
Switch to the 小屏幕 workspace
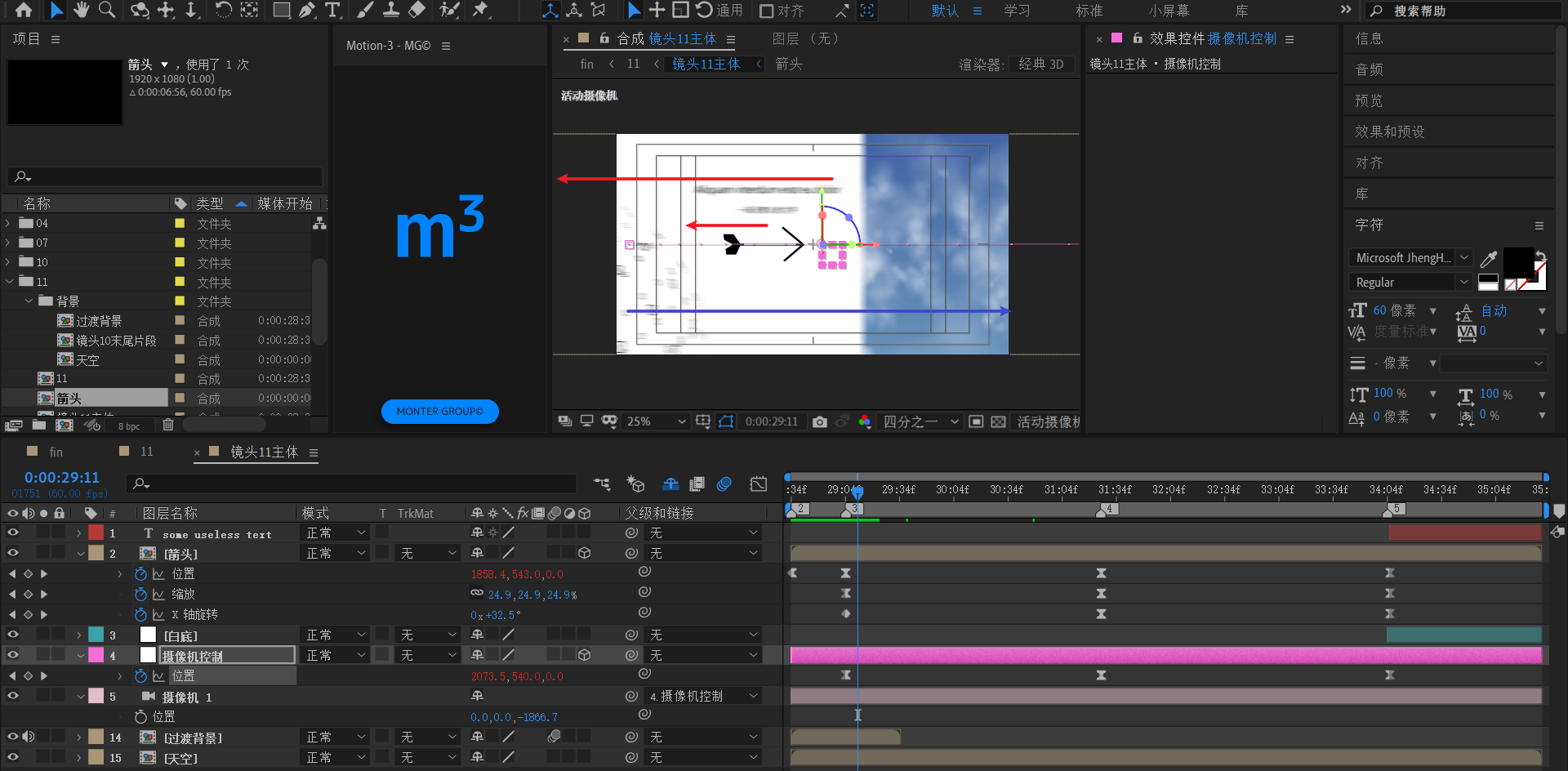point(1169,11)
